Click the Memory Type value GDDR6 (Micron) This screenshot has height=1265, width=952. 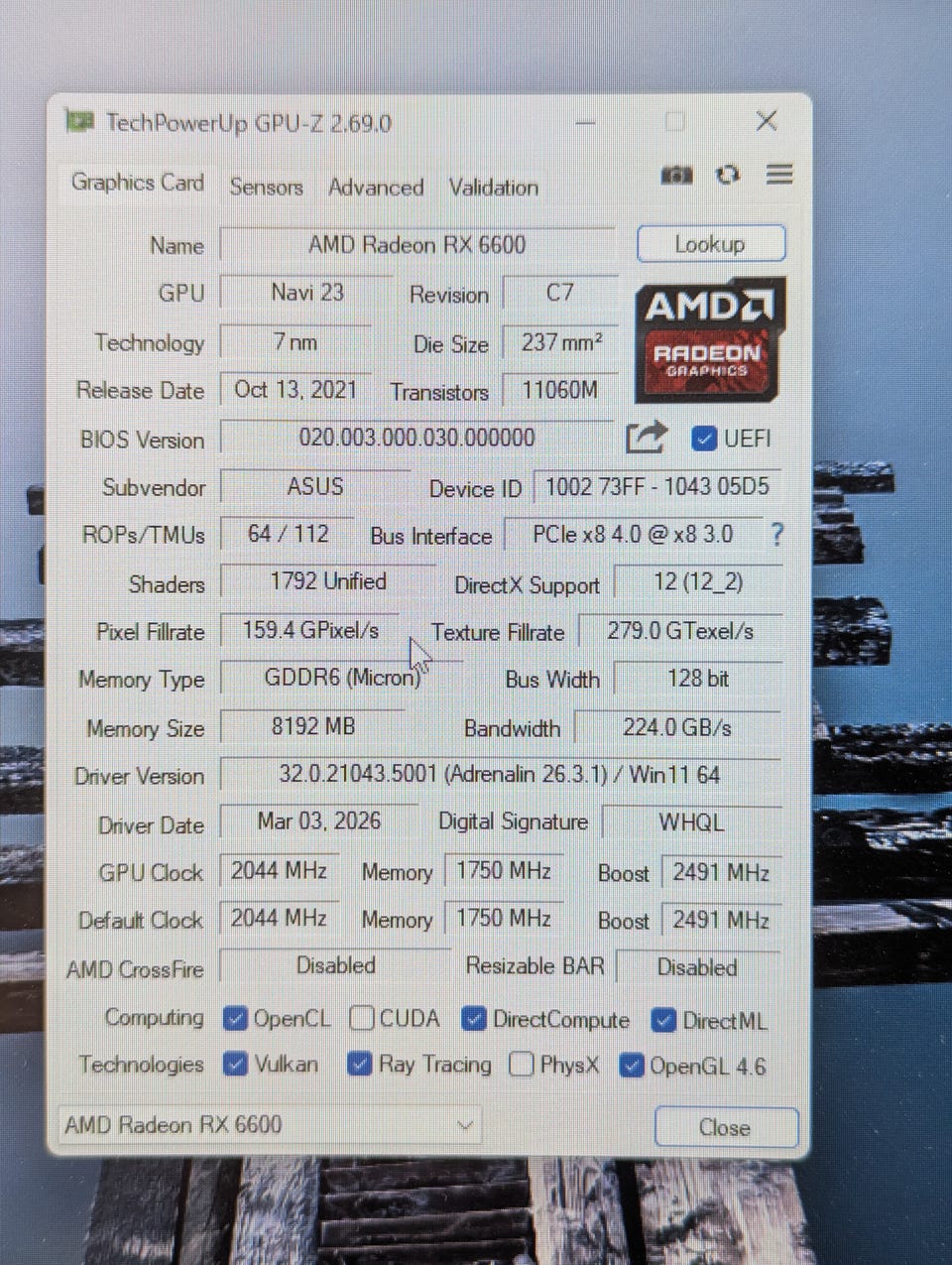[x=342, y=678]
